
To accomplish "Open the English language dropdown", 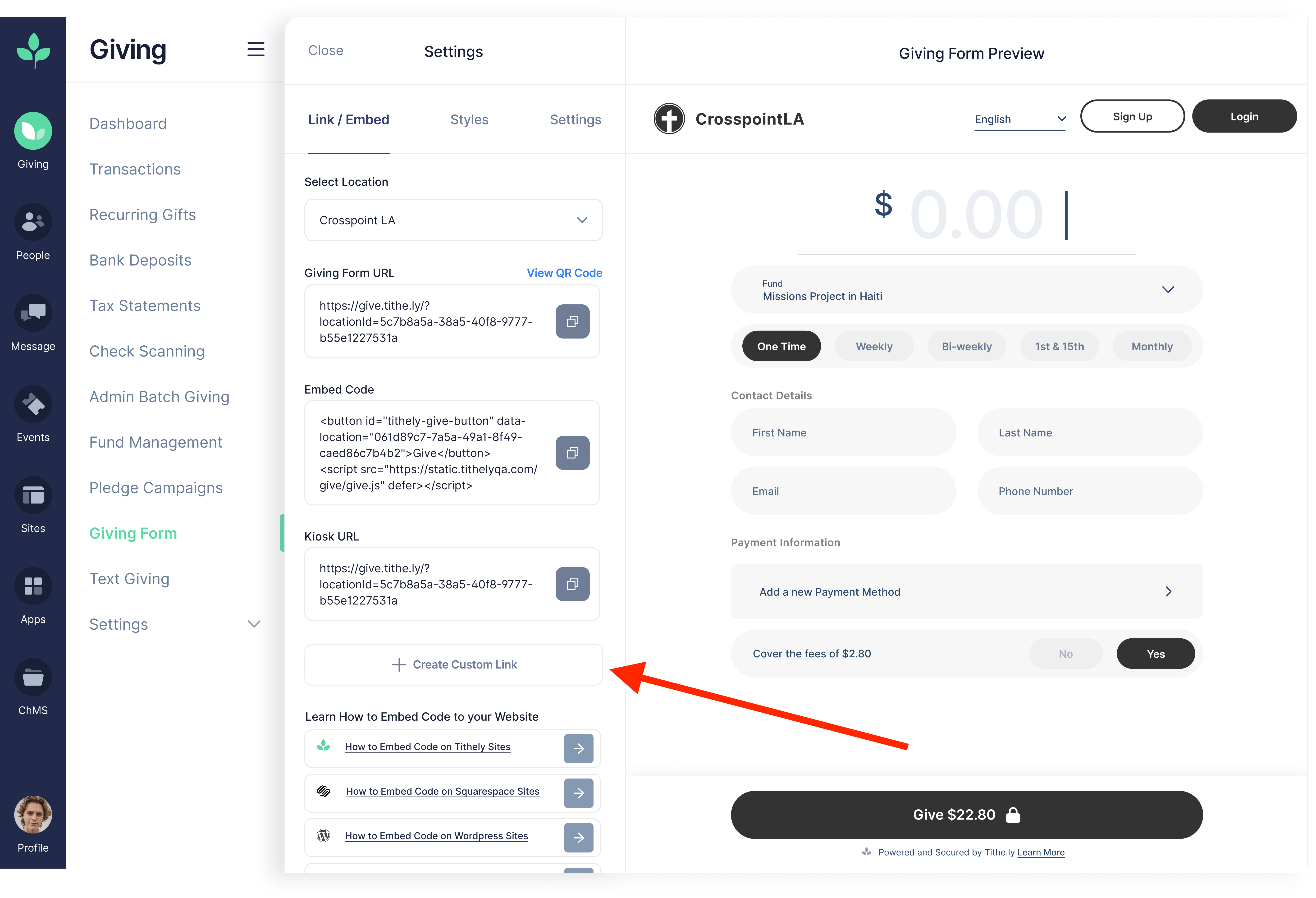I will 1020,119.
